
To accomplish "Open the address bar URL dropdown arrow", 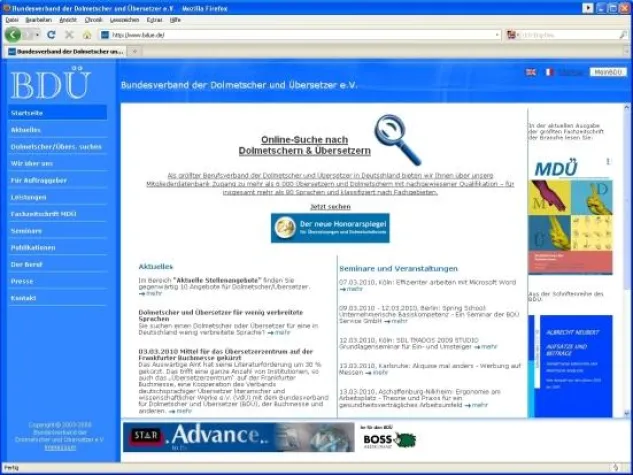I will tap(497, 35).
